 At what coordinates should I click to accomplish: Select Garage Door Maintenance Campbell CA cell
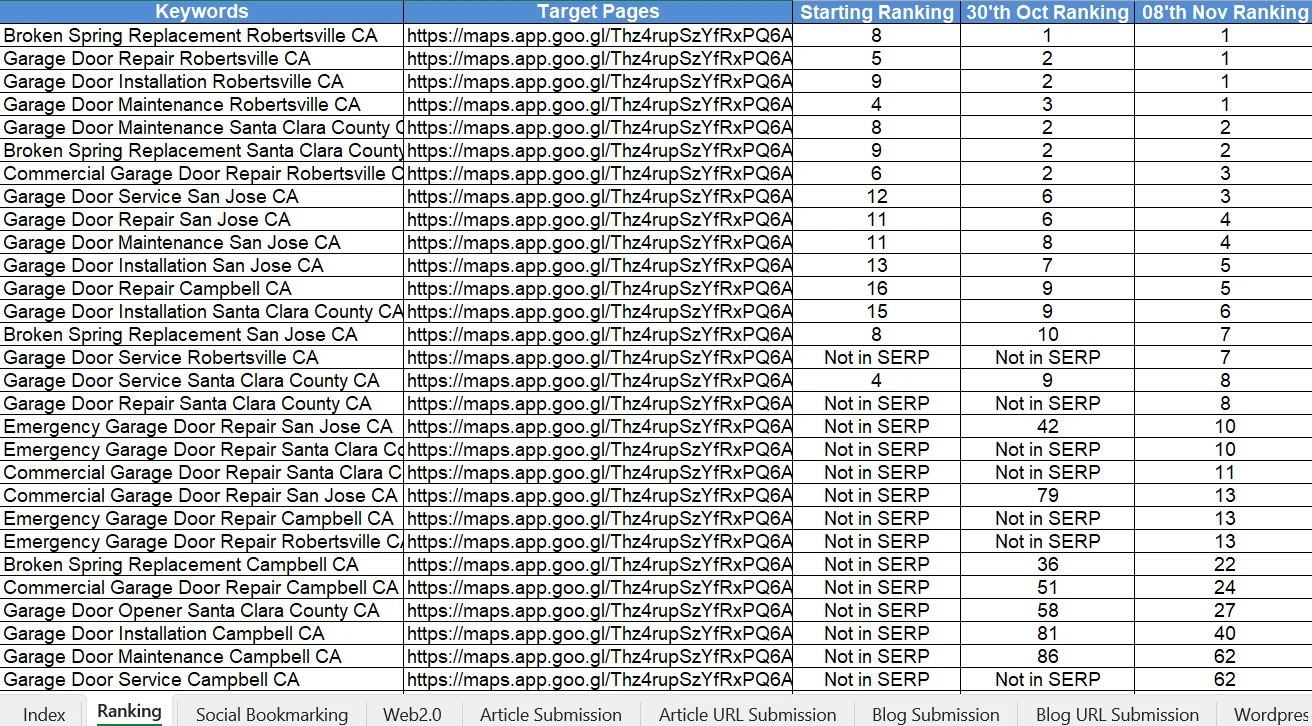tap(202, 656)
